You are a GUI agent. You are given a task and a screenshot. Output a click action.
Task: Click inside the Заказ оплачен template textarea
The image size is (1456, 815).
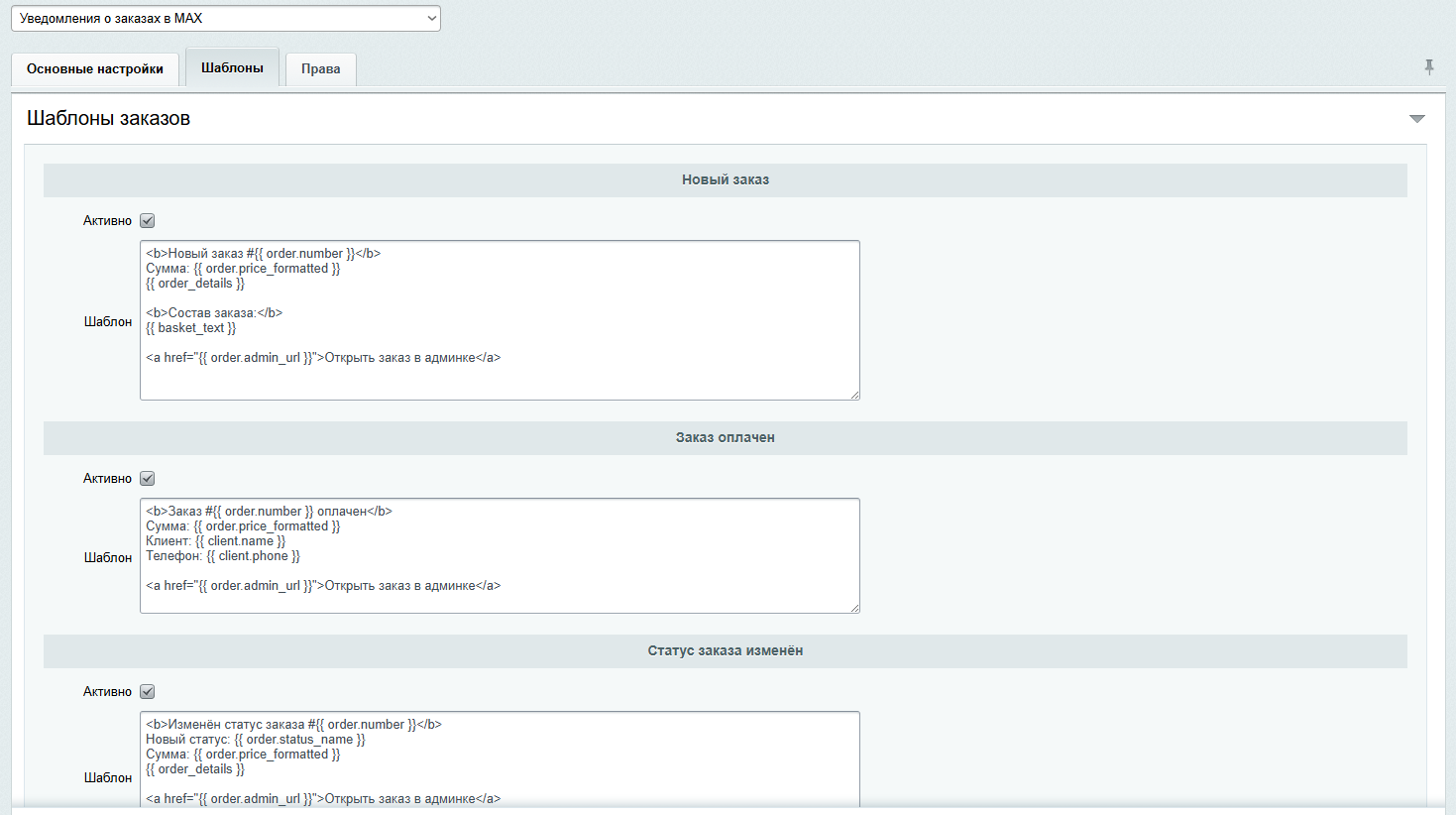coord(500,555)
